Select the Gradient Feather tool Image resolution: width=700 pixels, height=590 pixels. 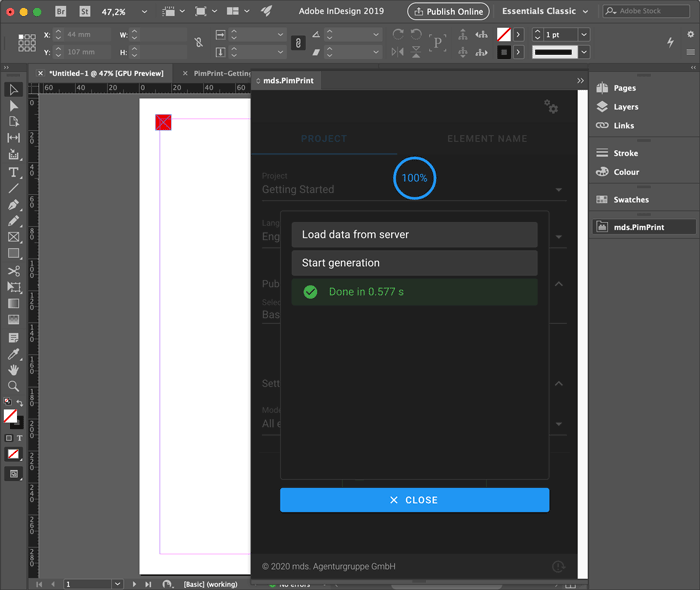(x=13, y=320)
